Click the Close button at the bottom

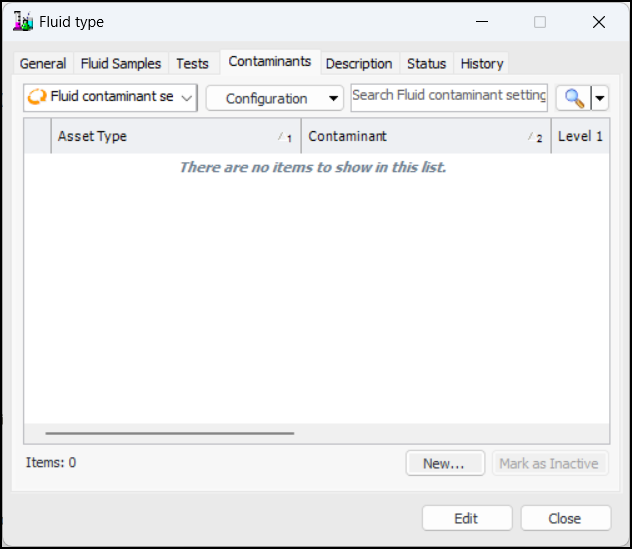click(x=565, y=518)
